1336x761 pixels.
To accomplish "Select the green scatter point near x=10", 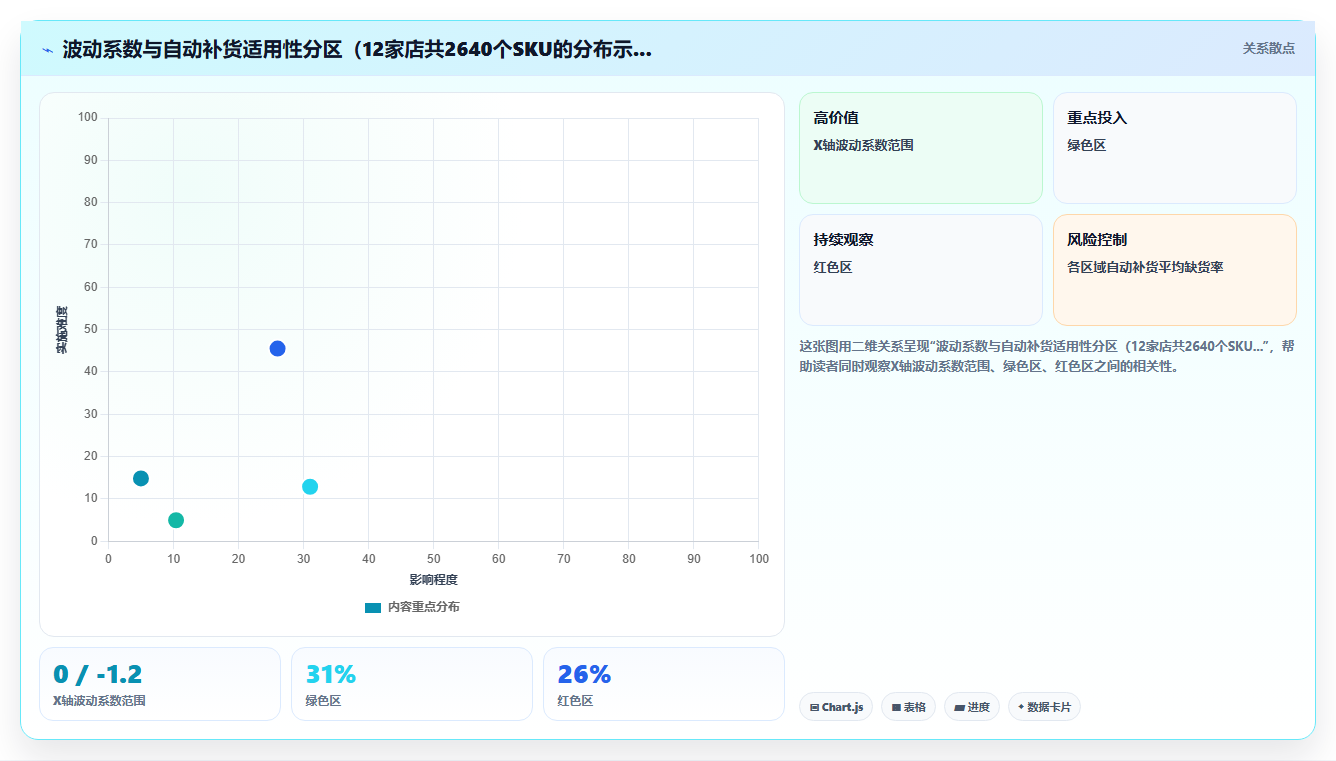I will pyautogui.click(x=176, y=520).
